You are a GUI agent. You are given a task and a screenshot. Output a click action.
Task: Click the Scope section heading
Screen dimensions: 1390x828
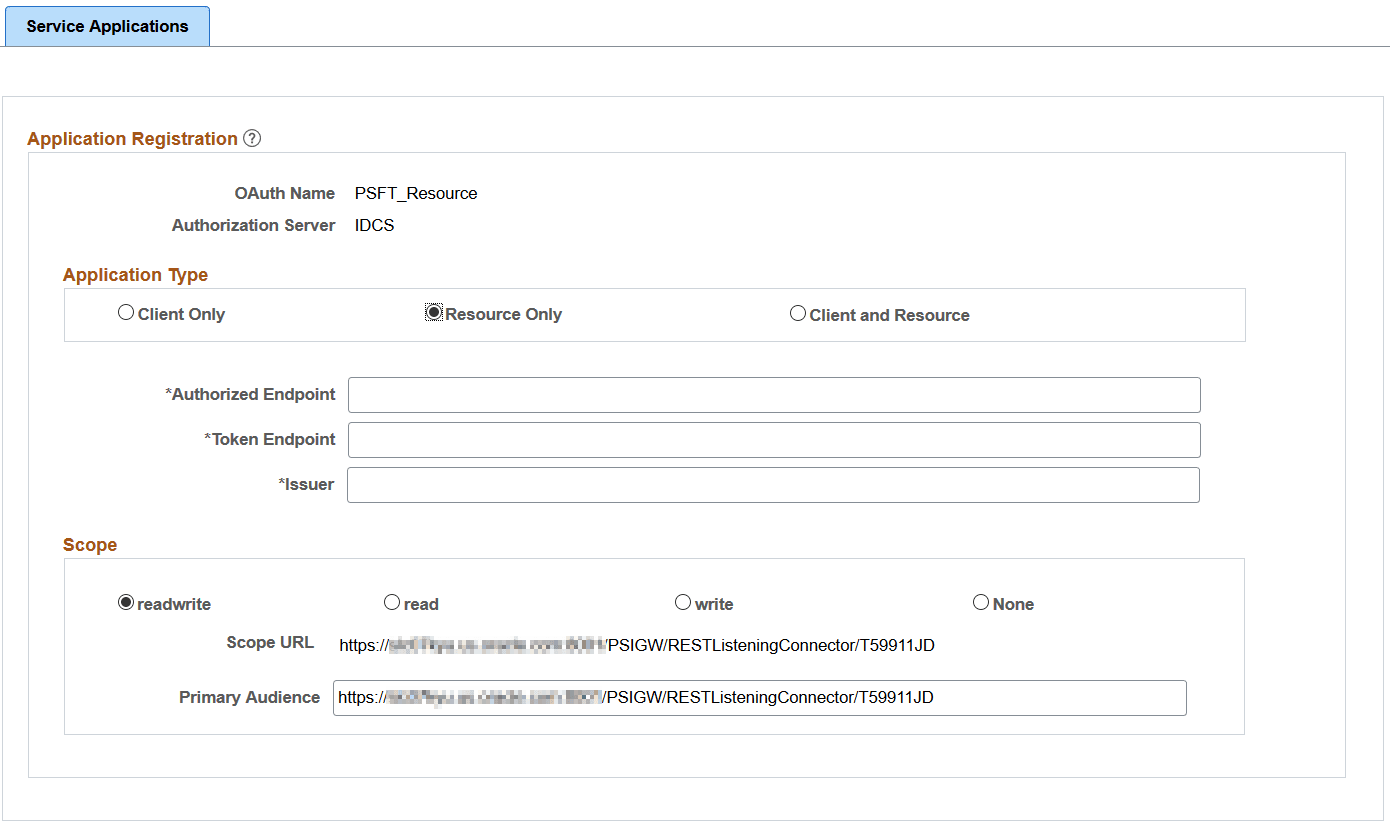[90, 544]
